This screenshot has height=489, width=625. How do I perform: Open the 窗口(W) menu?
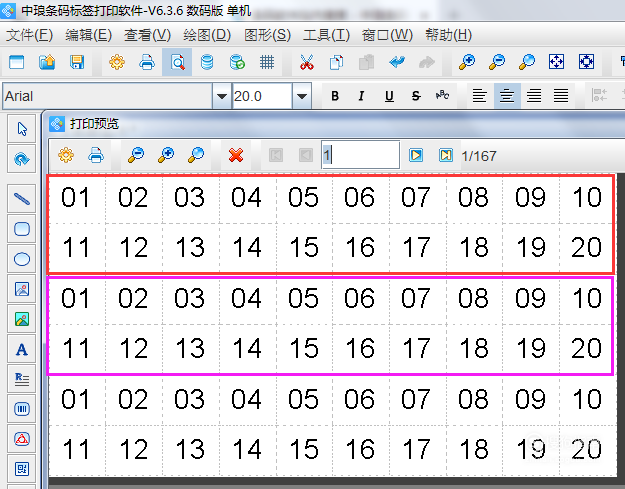(387, 35)
